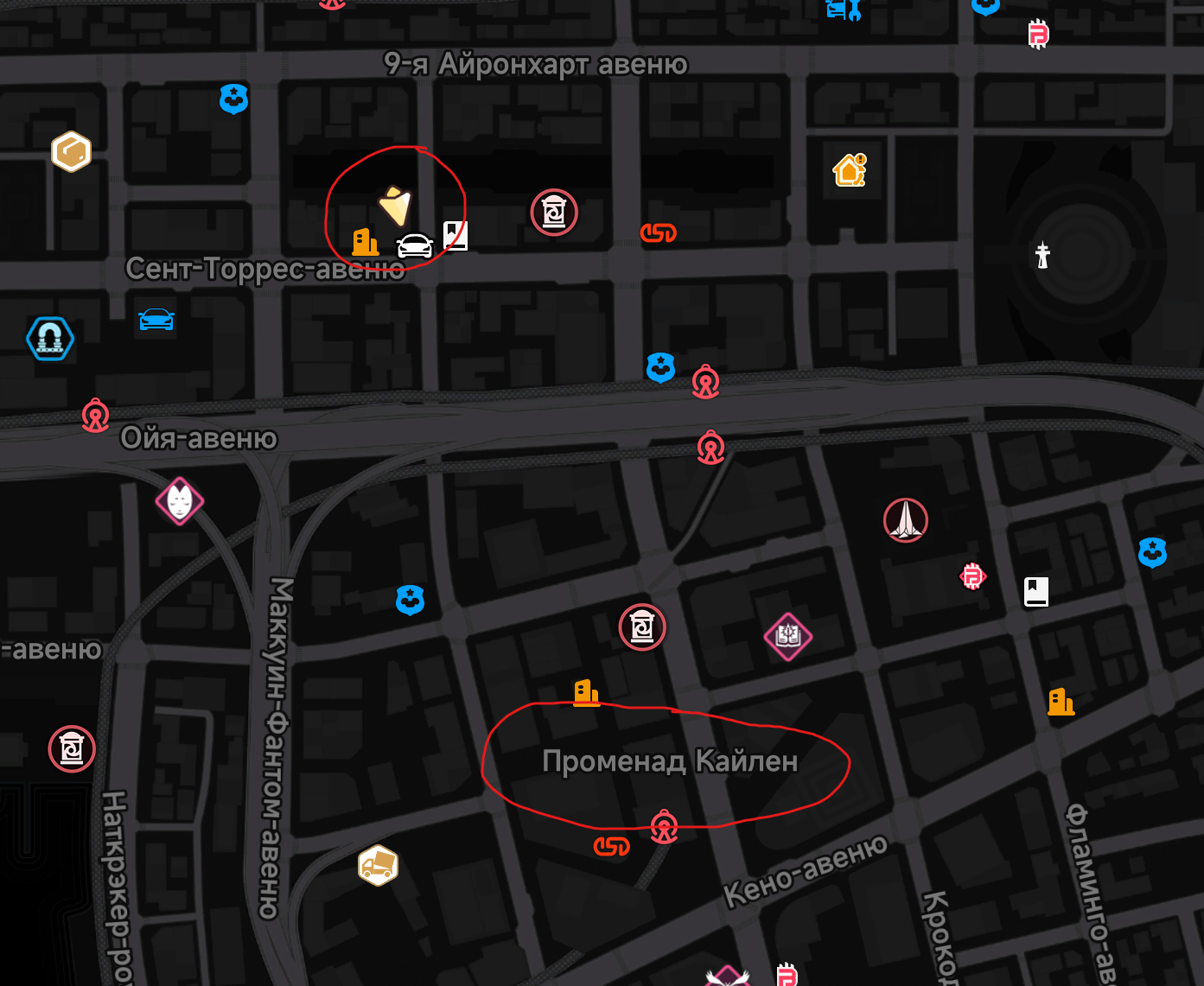This screenshot has height=986, width=1204.
Task: Click the orange building icon beside white car
Action: (x=366, y=242)
